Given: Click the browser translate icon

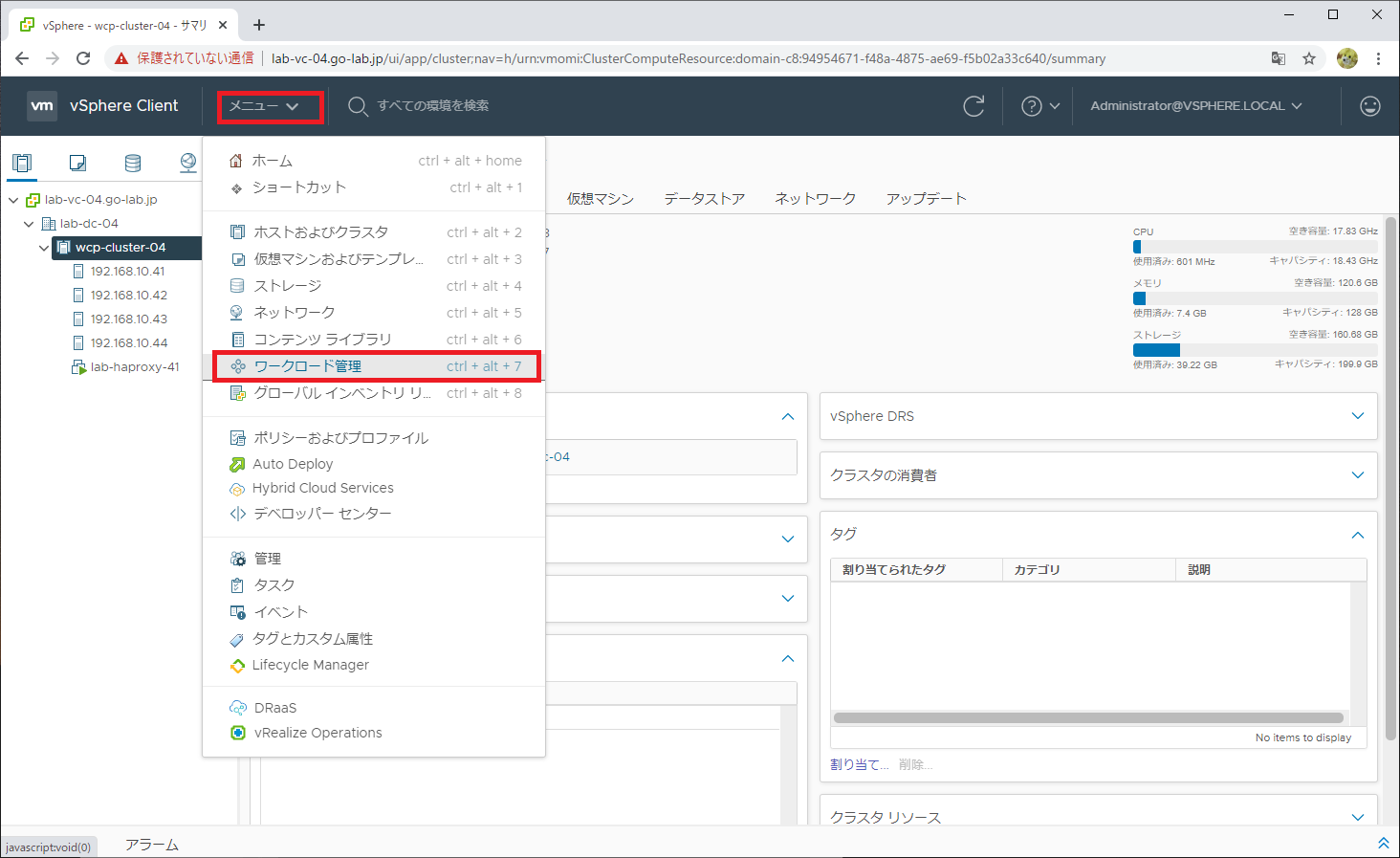Looking at the screenshot, I should pos(1279,58).
